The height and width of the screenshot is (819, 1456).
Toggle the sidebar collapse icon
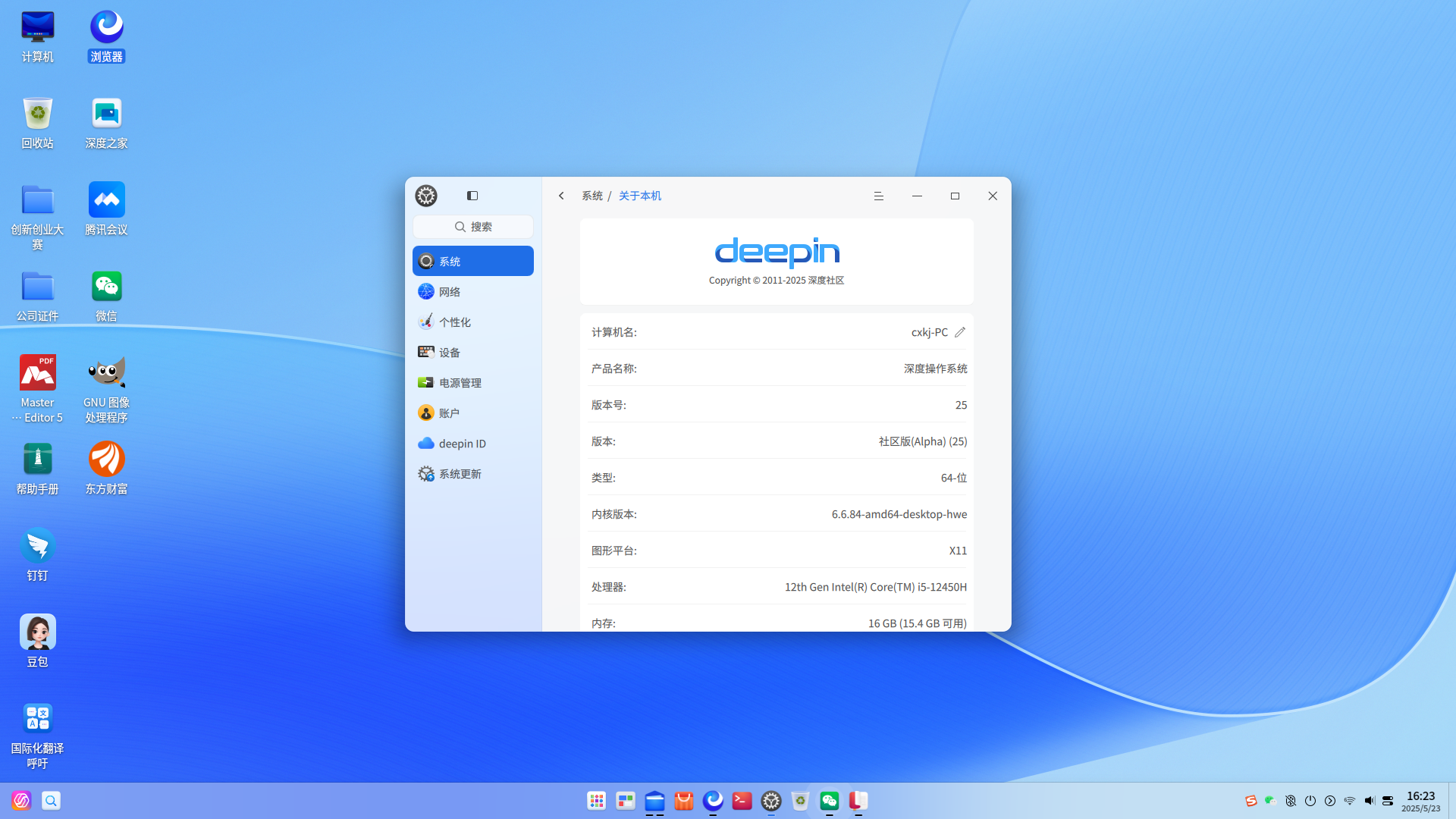[x=472, y=196]
